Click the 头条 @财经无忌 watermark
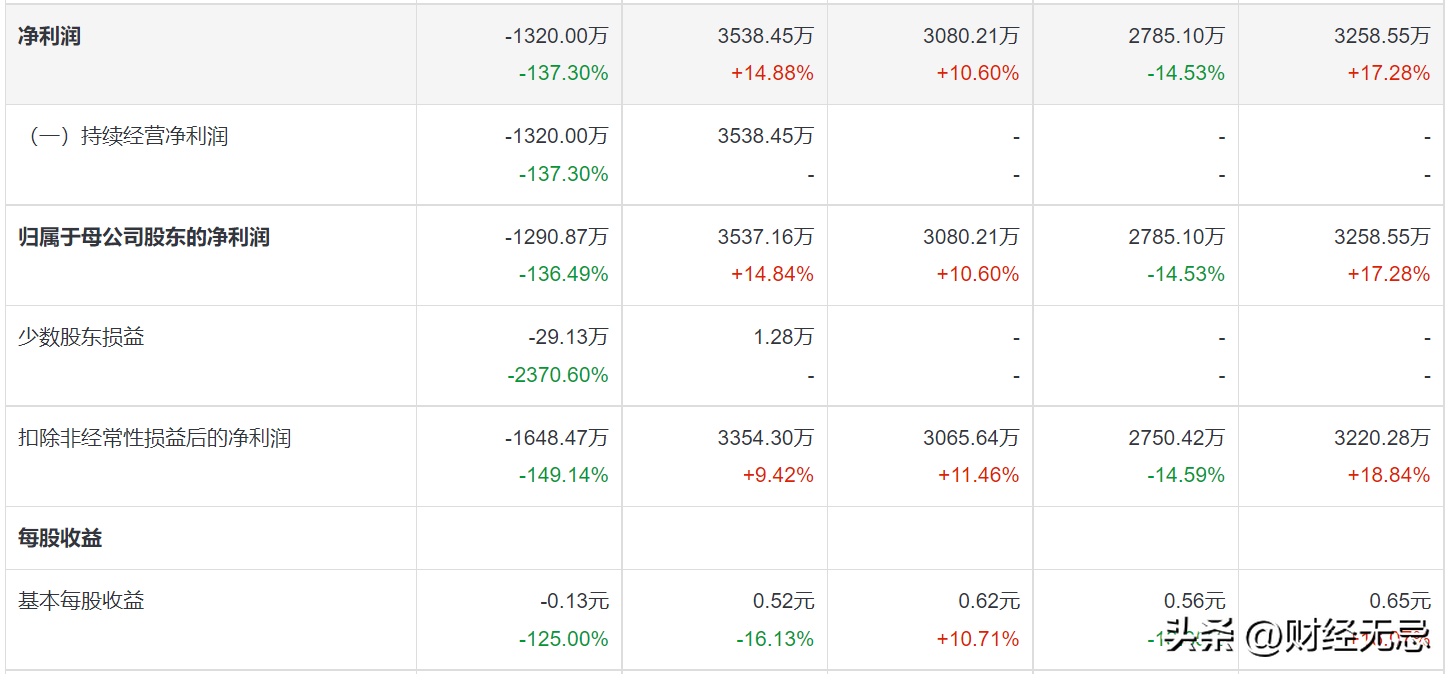1451x674 pixels. [x=1298, y=636]
